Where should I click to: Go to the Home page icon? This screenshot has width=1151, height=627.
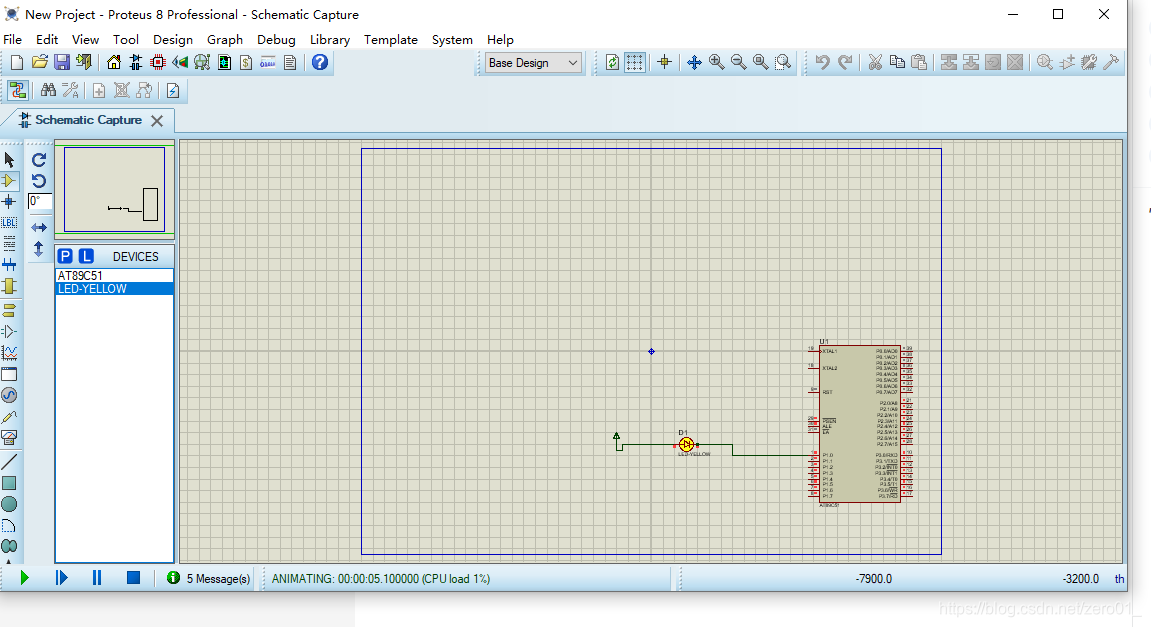[x=114, y=62]
